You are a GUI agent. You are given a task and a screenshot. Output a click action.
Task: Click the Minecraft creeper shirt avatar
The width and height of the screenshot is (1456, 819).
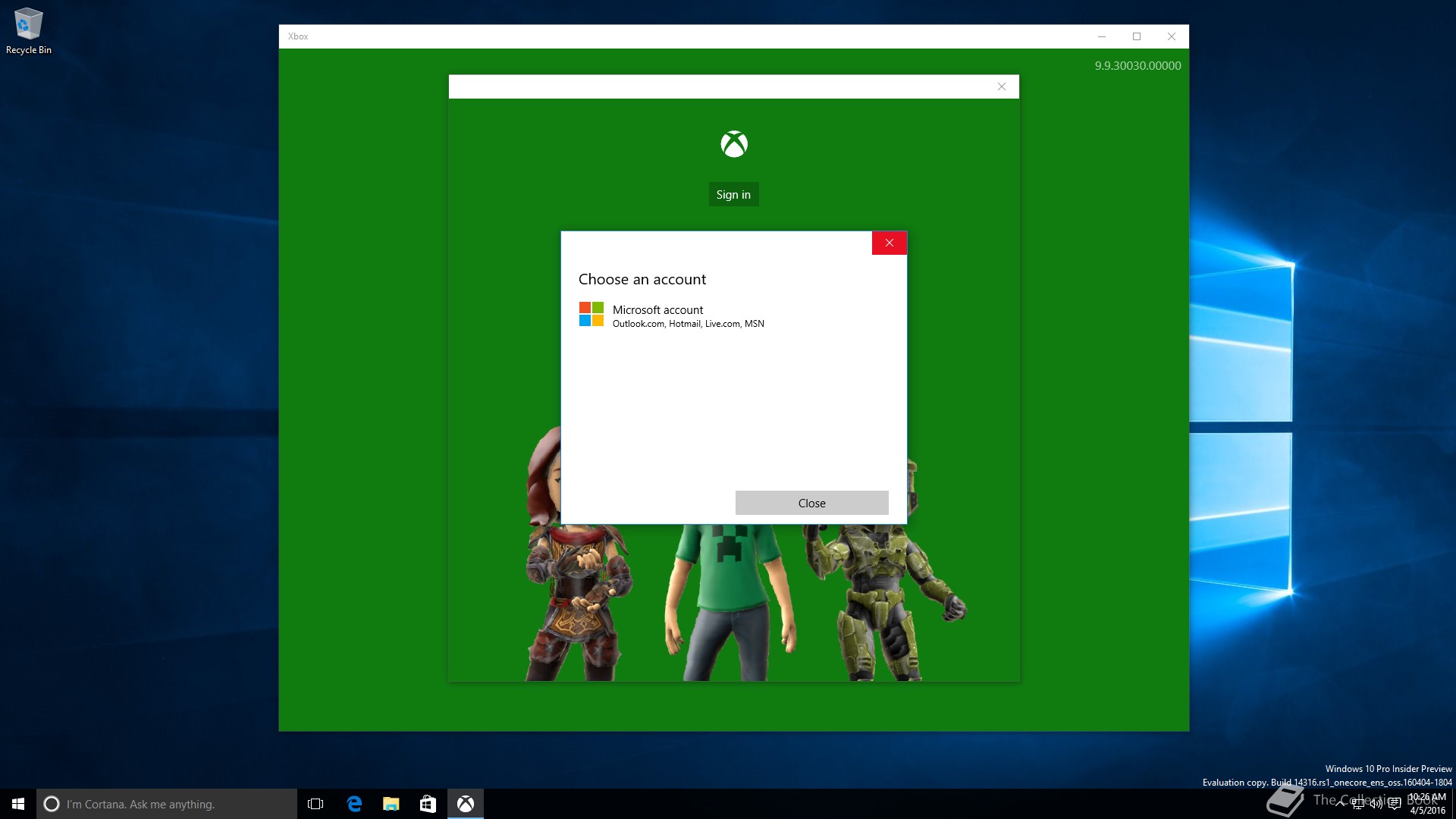[x=730, y=603]
